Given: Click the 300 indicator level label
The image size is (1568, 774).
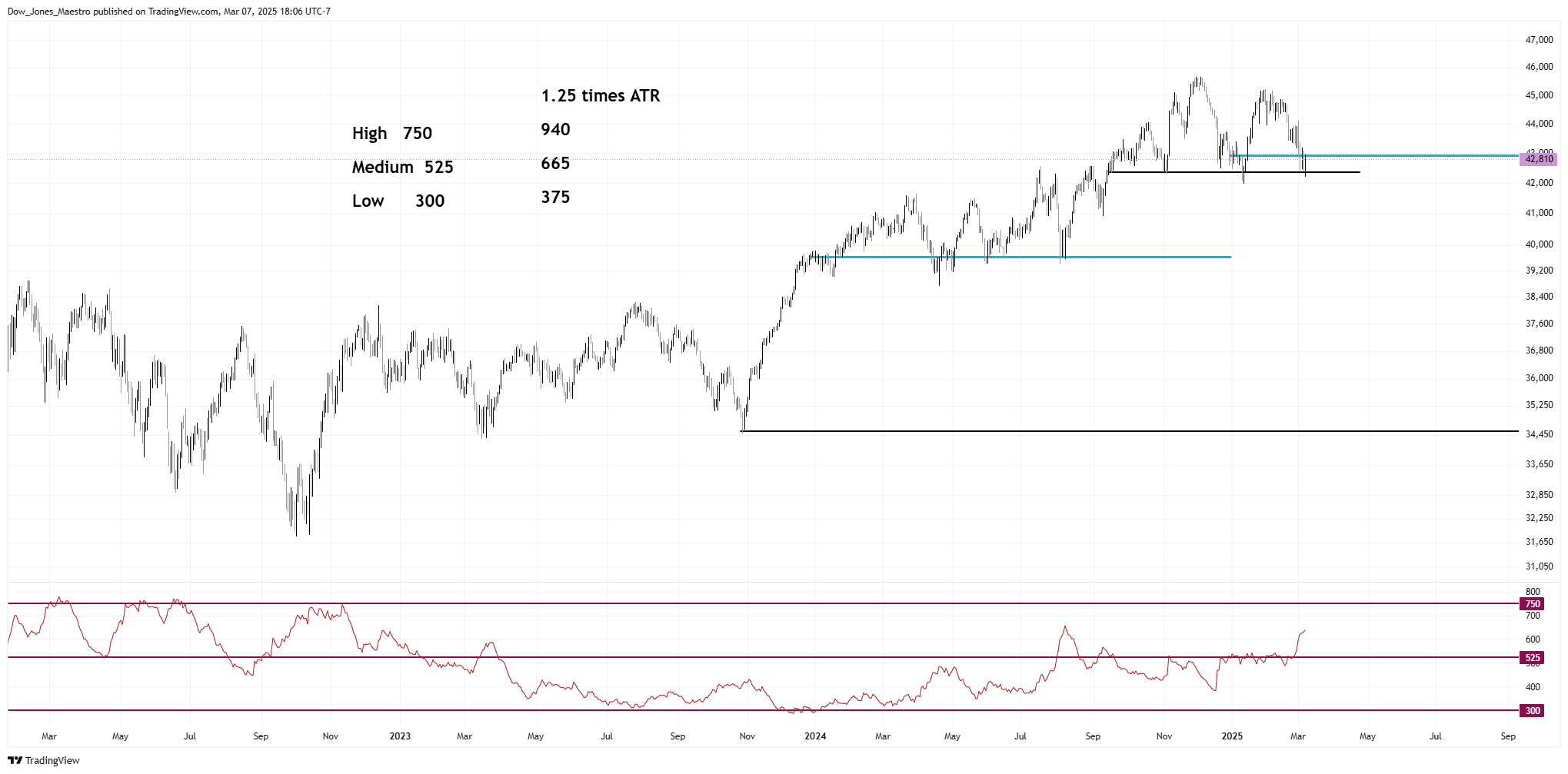Looking at the screenshot, I should point(1533,711).
